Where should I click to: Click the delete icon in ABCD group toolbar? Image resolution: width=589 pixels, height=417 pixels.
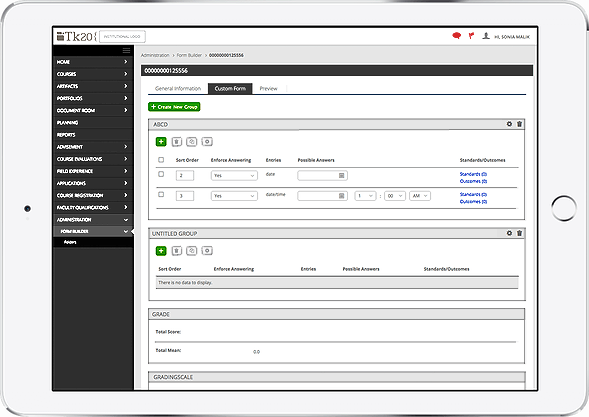[x=177, y=142]
